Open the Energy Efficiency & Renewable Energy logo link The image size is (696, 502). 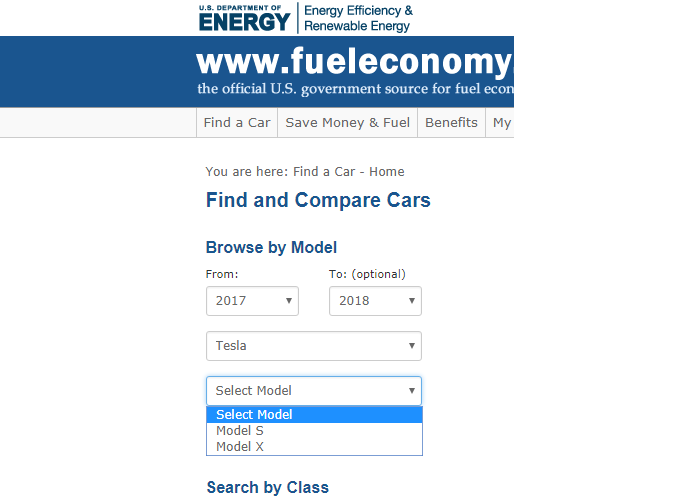pyautogui.click(x=357, y=18)
